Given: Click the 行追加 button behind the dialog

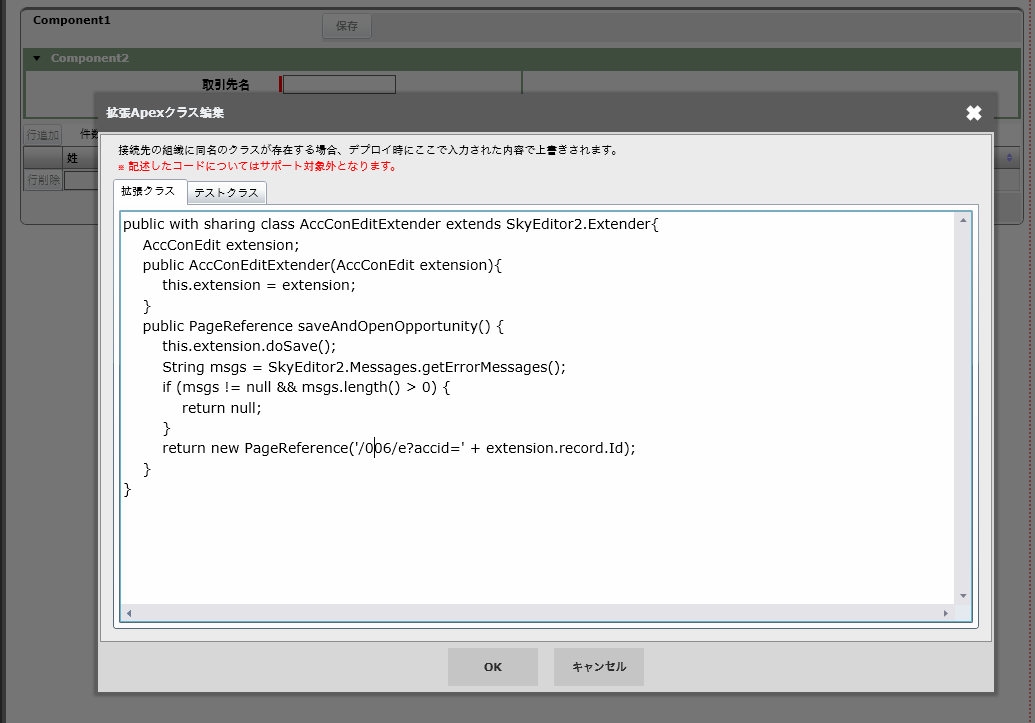Looking at the screenshot, I should (43, 135).
